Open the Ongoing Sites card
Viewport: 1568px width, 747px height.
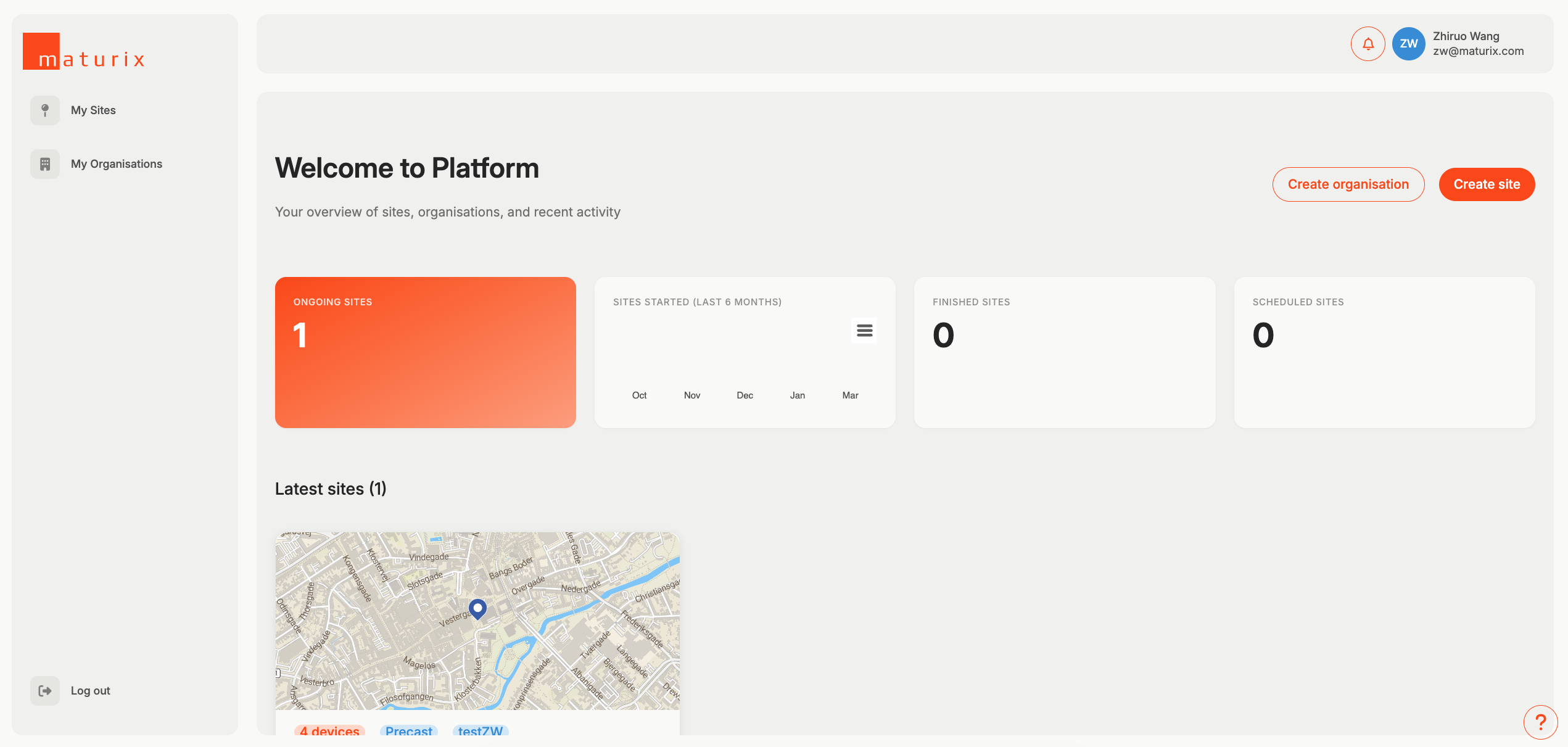click(425, 352)
